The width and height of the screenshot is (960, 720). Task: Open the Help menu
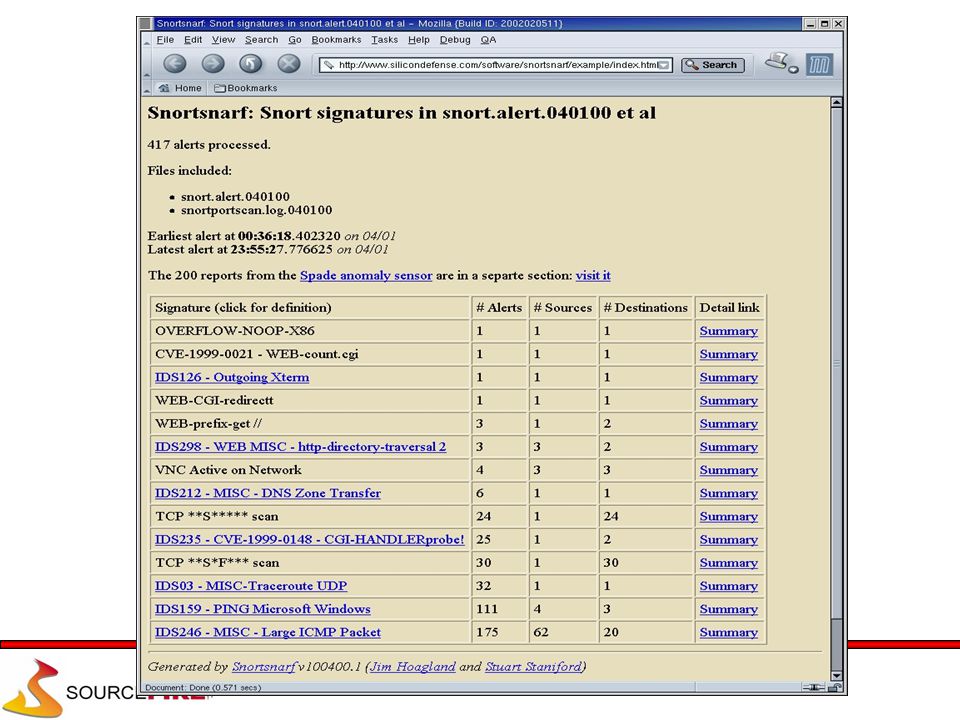(419, 40)
